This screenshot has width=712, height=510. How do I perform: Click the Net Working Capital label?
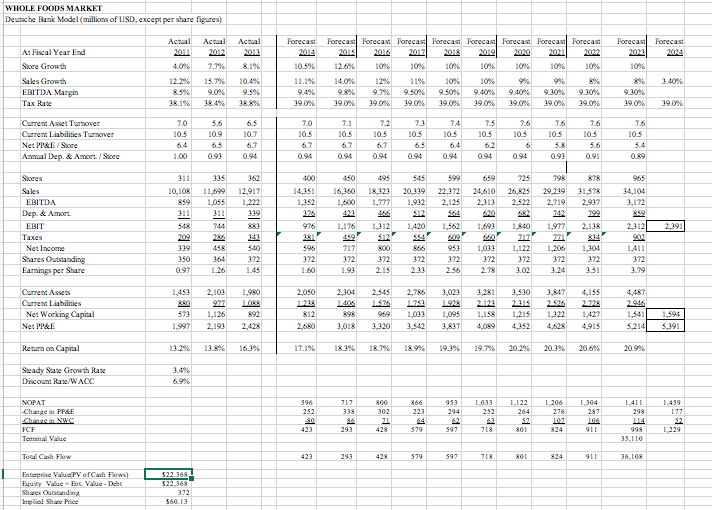pos(60,314)
